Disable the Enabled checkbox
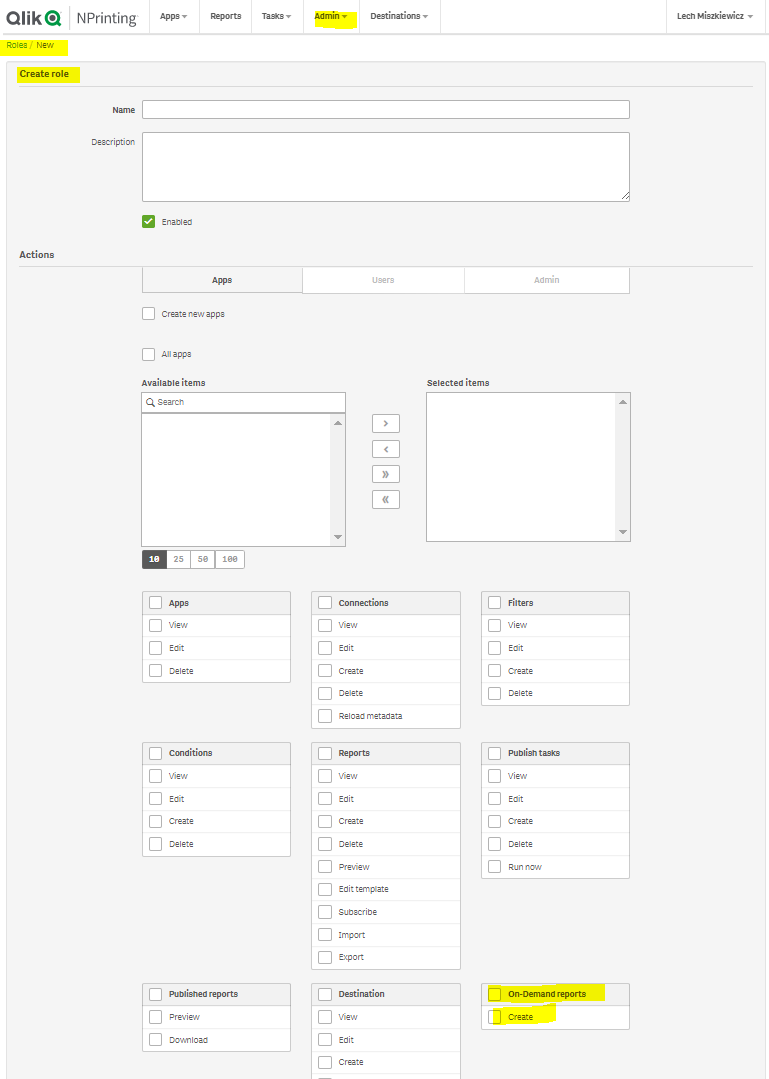The height and width of the screenshot is (1079, 769). 148,221
